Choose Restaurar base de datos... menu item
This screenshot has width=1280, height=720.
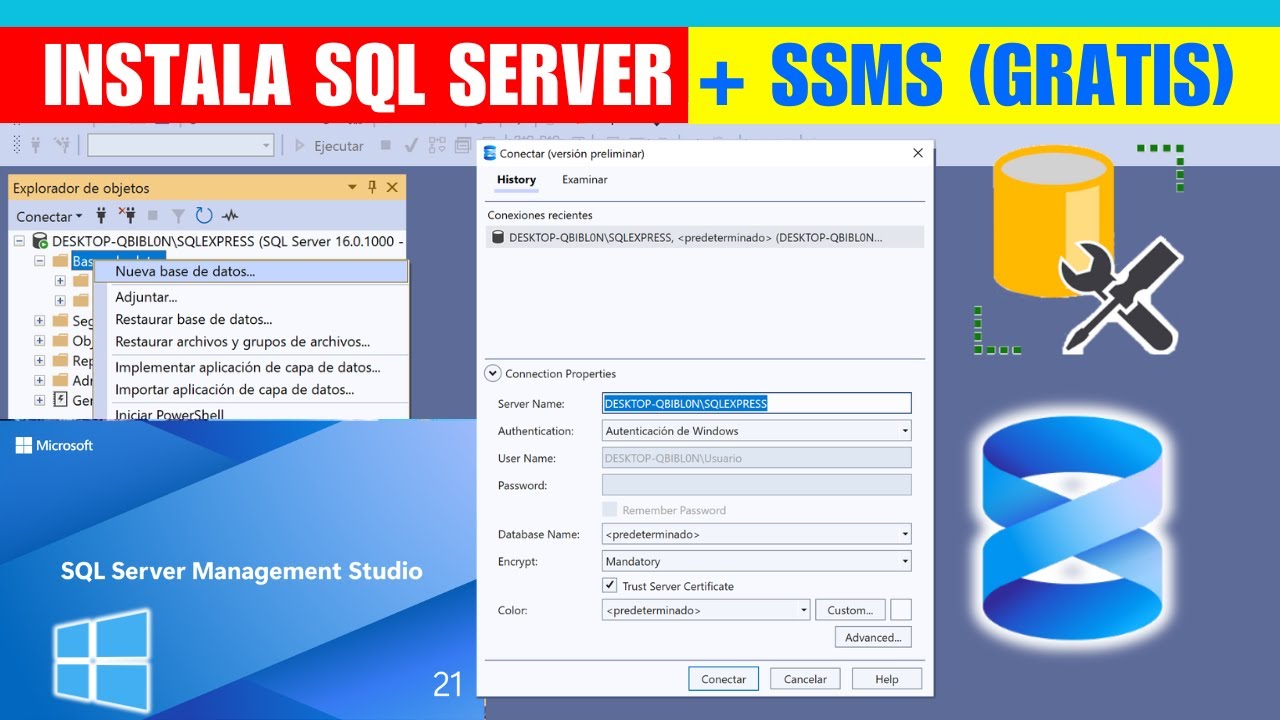tap(251, 320)
